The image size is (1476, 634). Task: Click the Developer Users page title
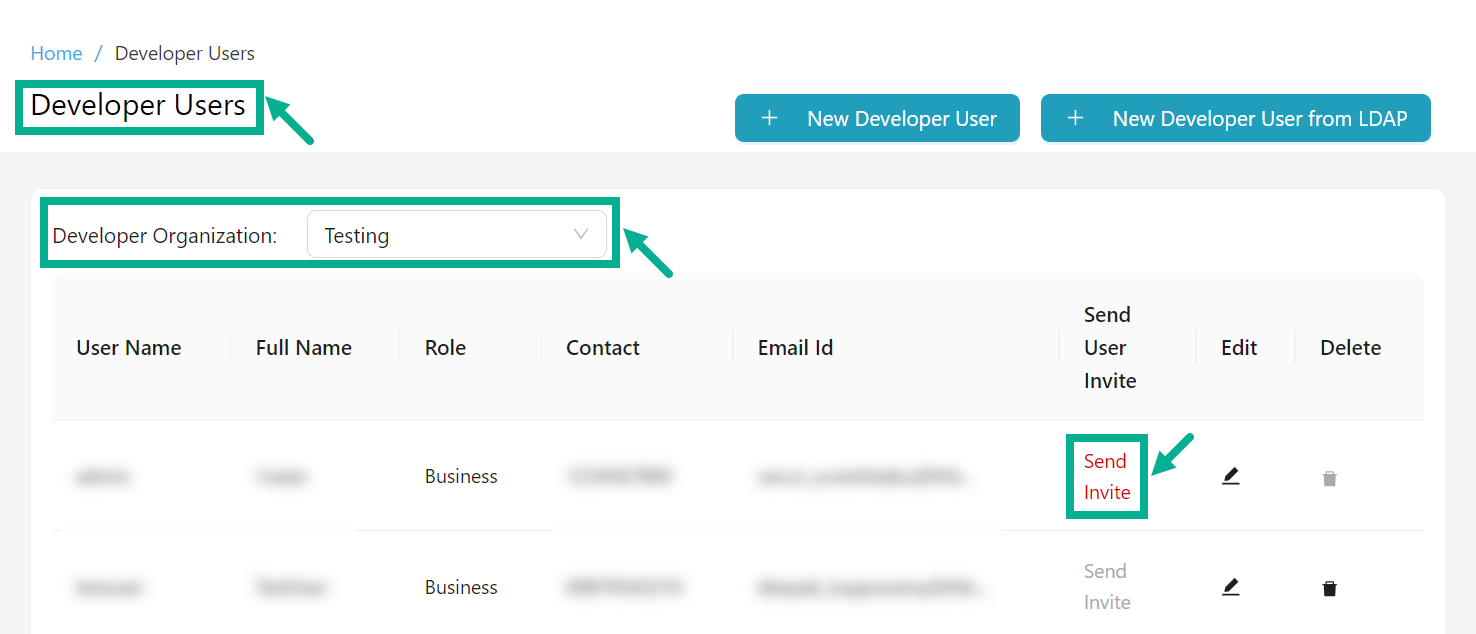click(138, 105)
